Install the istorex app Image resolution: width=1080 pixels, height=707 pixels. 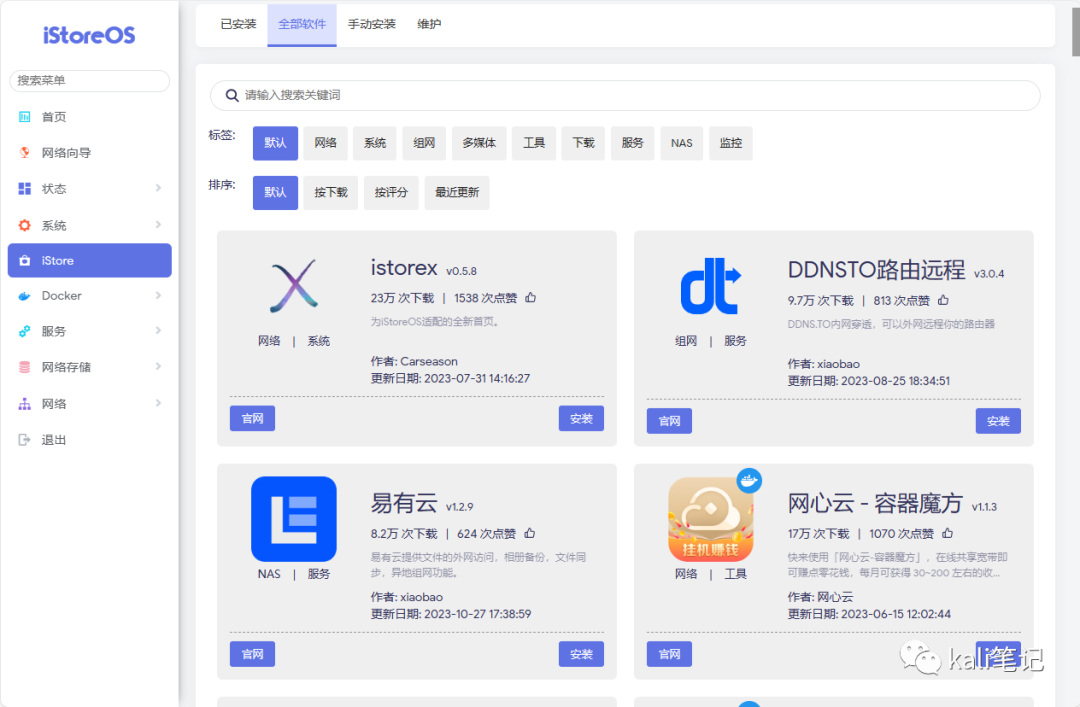pyautogui.click(x=581, y=418)
